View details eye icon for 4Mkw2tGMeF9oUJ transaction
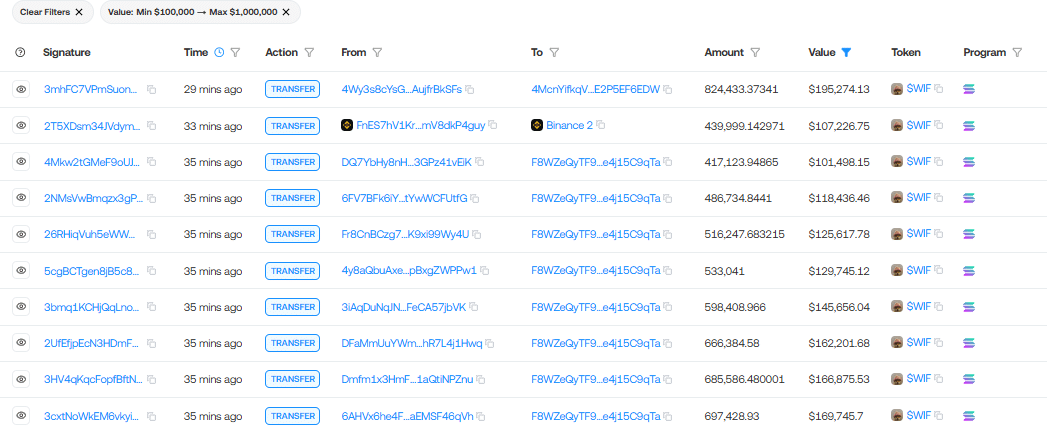The image size is (1047, 434). point(21,161)
